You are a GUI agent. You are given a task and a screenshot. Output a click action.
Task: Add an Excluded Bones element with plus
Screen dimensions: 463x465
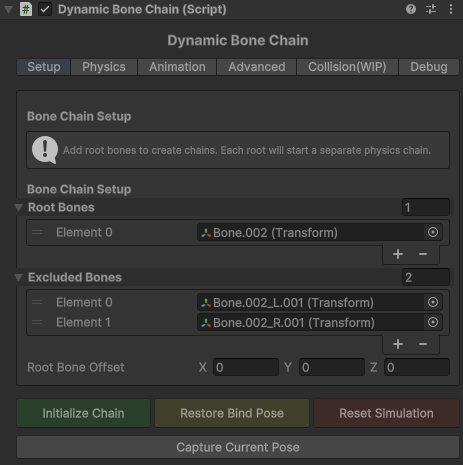[398, 344]
